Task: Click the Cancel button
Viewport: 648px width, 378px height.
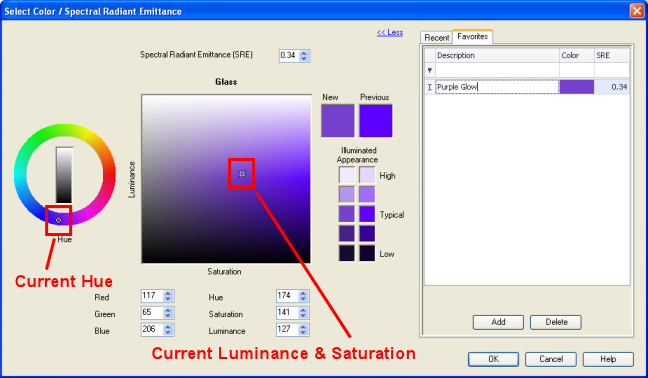Action: (551, 359)
